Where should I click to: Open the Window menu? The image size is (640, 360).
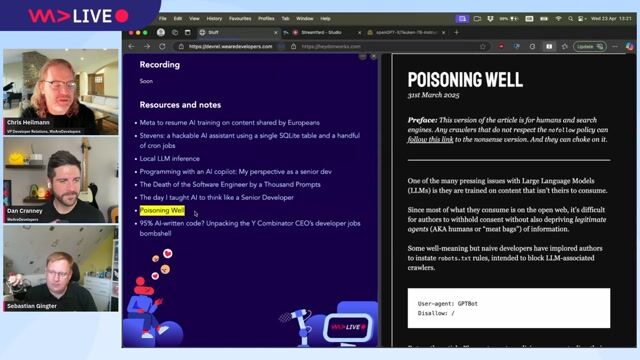tap(304, 19)
